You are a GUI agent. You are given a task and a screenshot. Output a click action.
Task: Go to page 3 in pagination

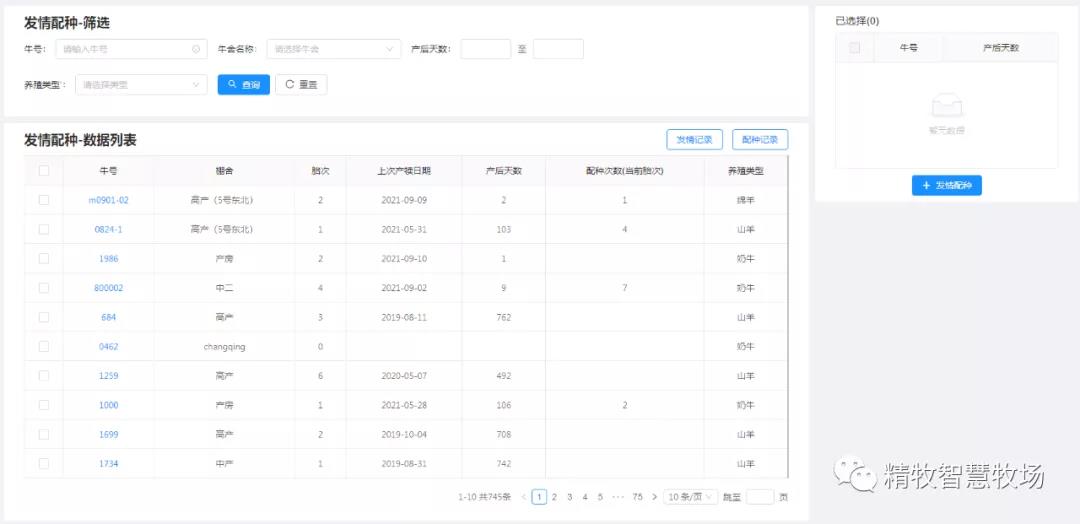tap(570, 497)
